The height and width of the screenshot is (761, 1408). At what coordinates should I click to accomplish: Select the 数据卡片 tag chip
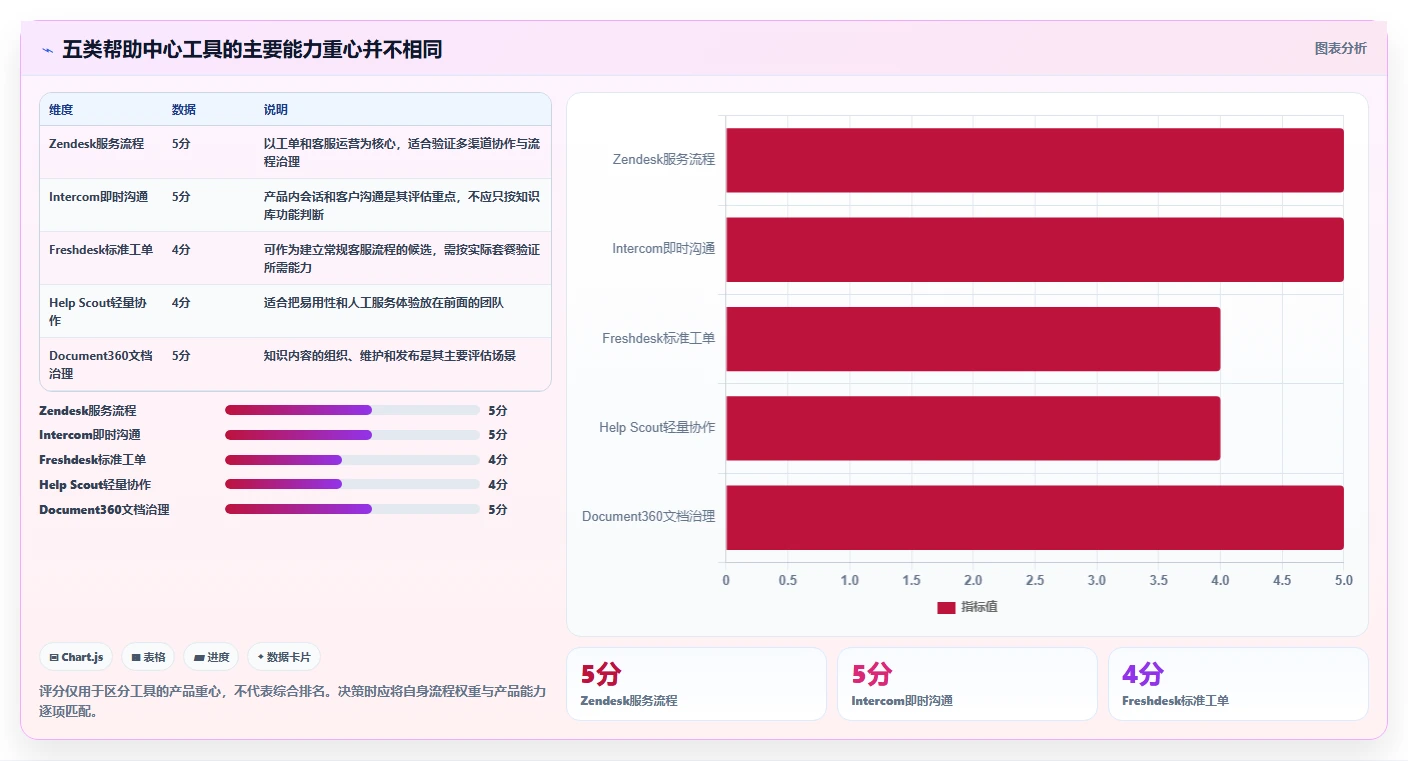point(284,657)
